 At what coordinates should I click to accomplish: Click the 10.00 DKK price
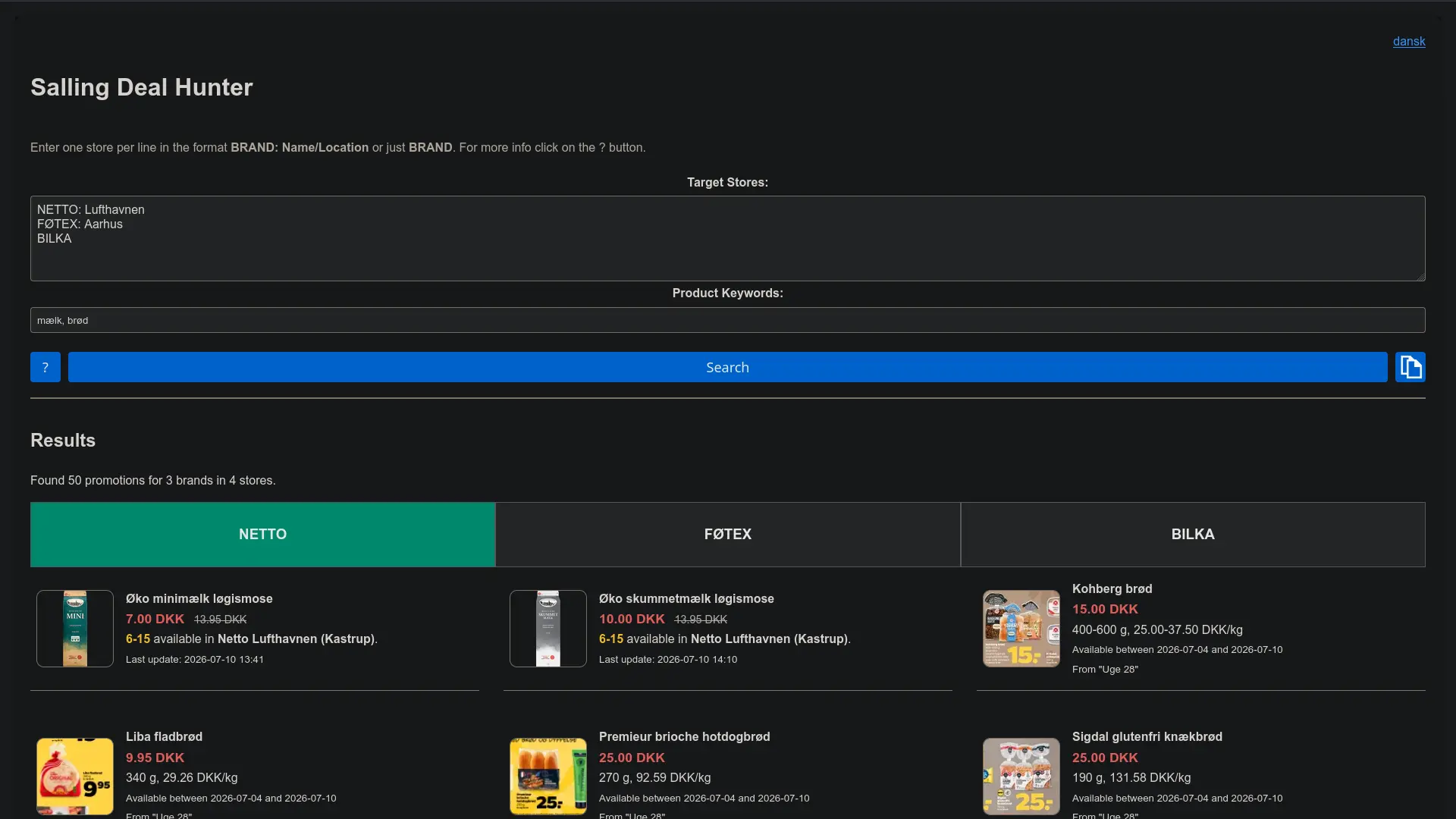pos(632,619)
